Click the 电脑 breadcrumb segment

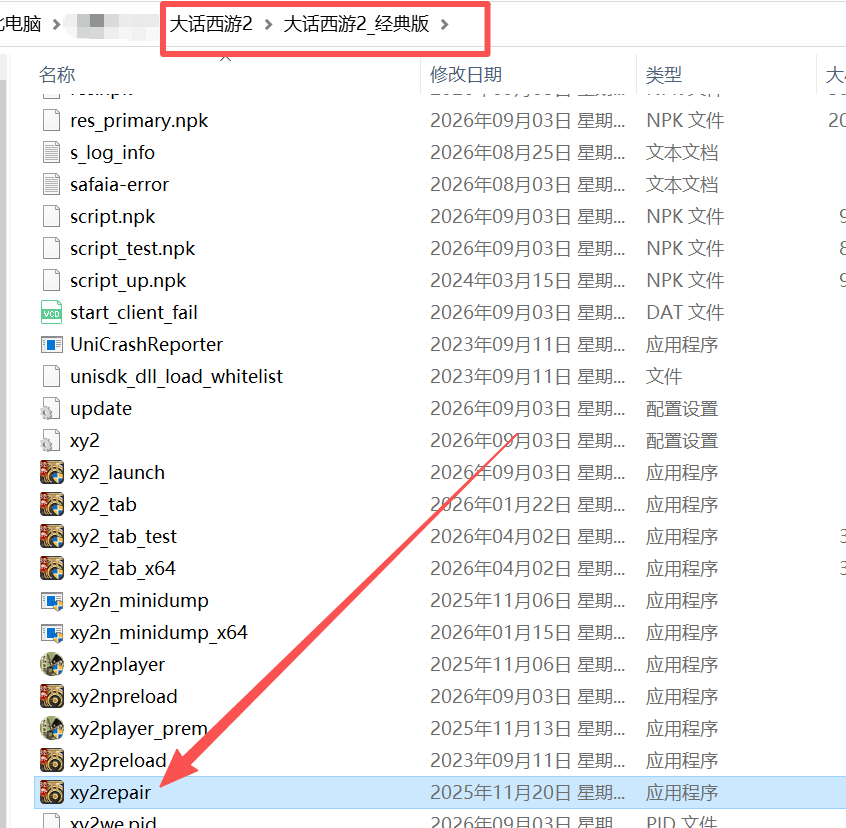[x=21, y=24]
